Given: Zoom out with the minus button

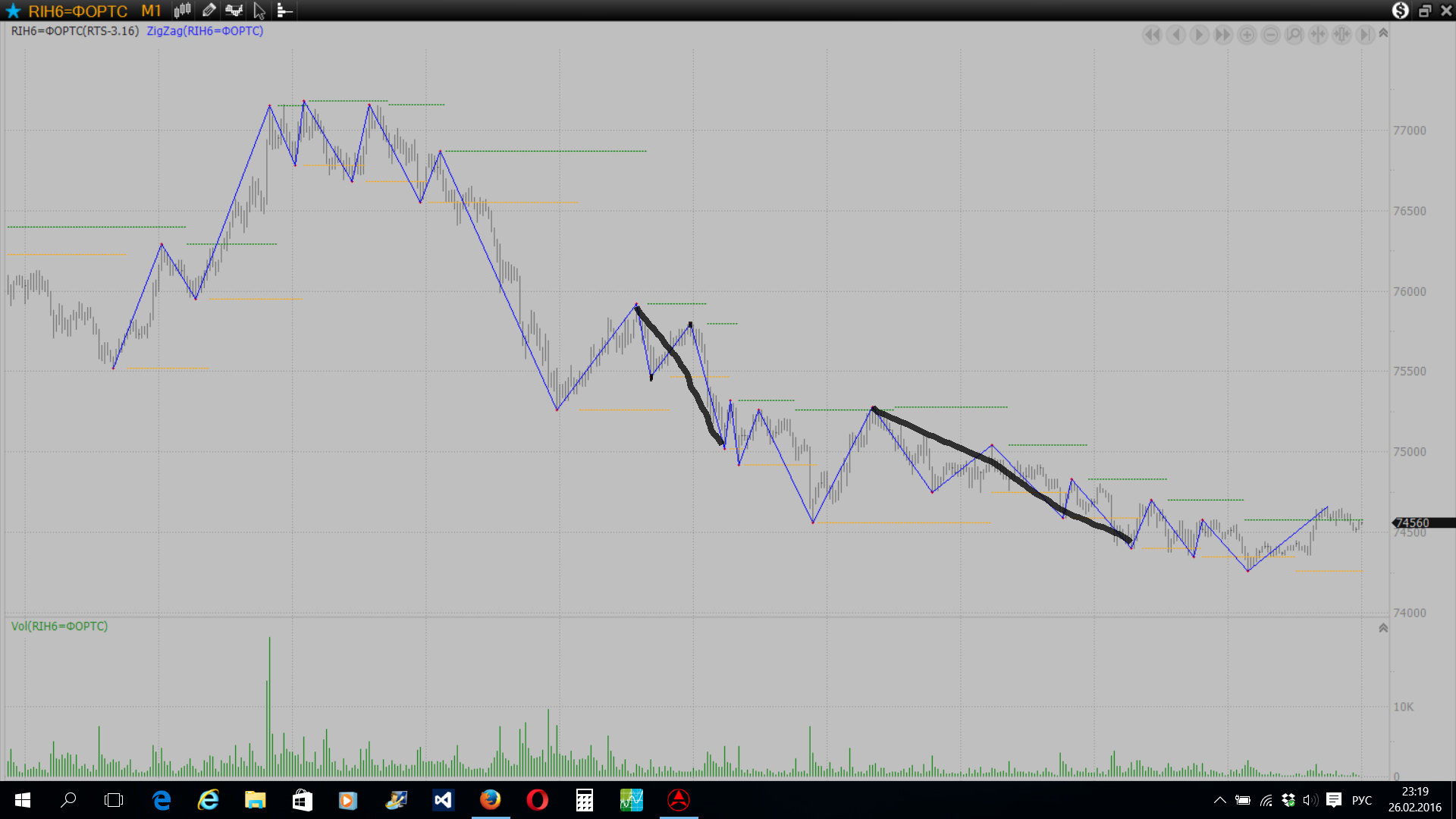Looking at the screenshot, I should [x=1270, y=35].
